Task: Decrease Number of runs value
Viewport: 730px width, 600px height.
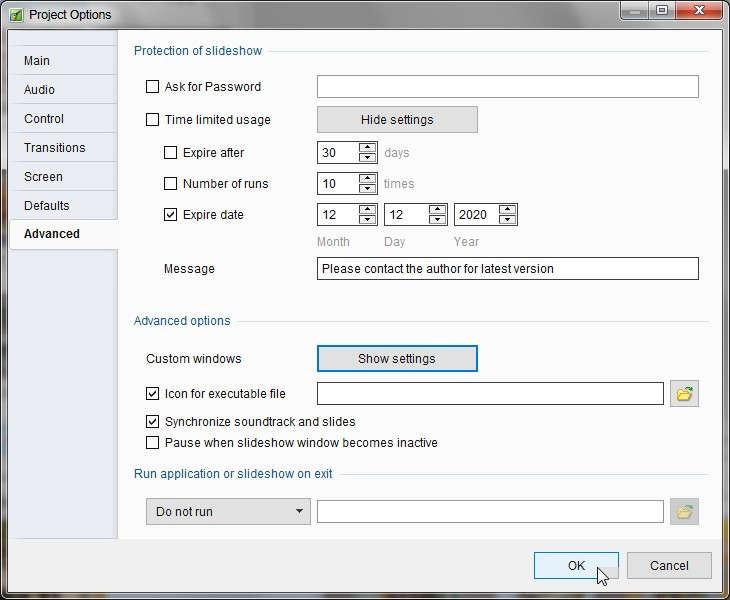Action: coord(368,189)
